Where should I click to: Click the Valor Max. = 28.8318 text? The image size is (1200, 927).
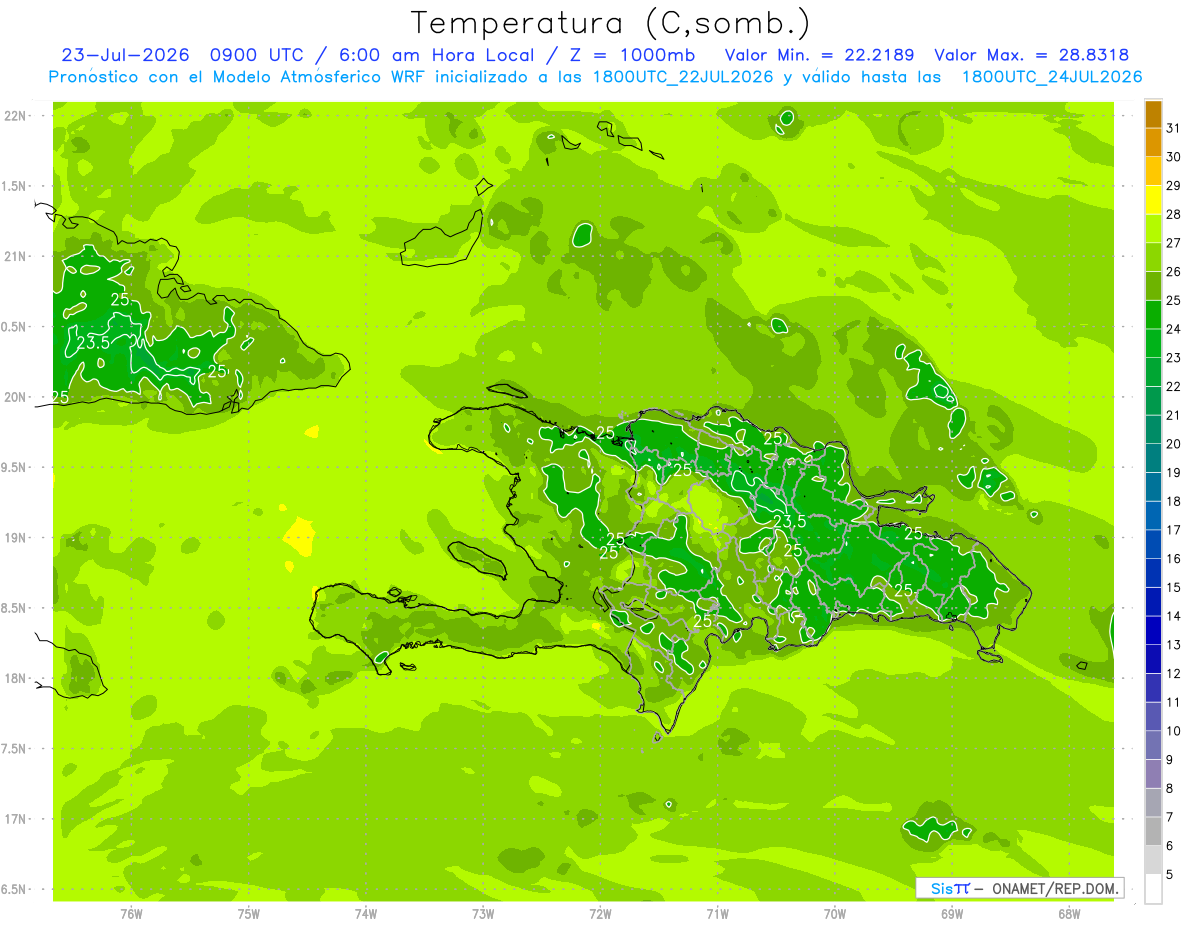coord(1031,55)
